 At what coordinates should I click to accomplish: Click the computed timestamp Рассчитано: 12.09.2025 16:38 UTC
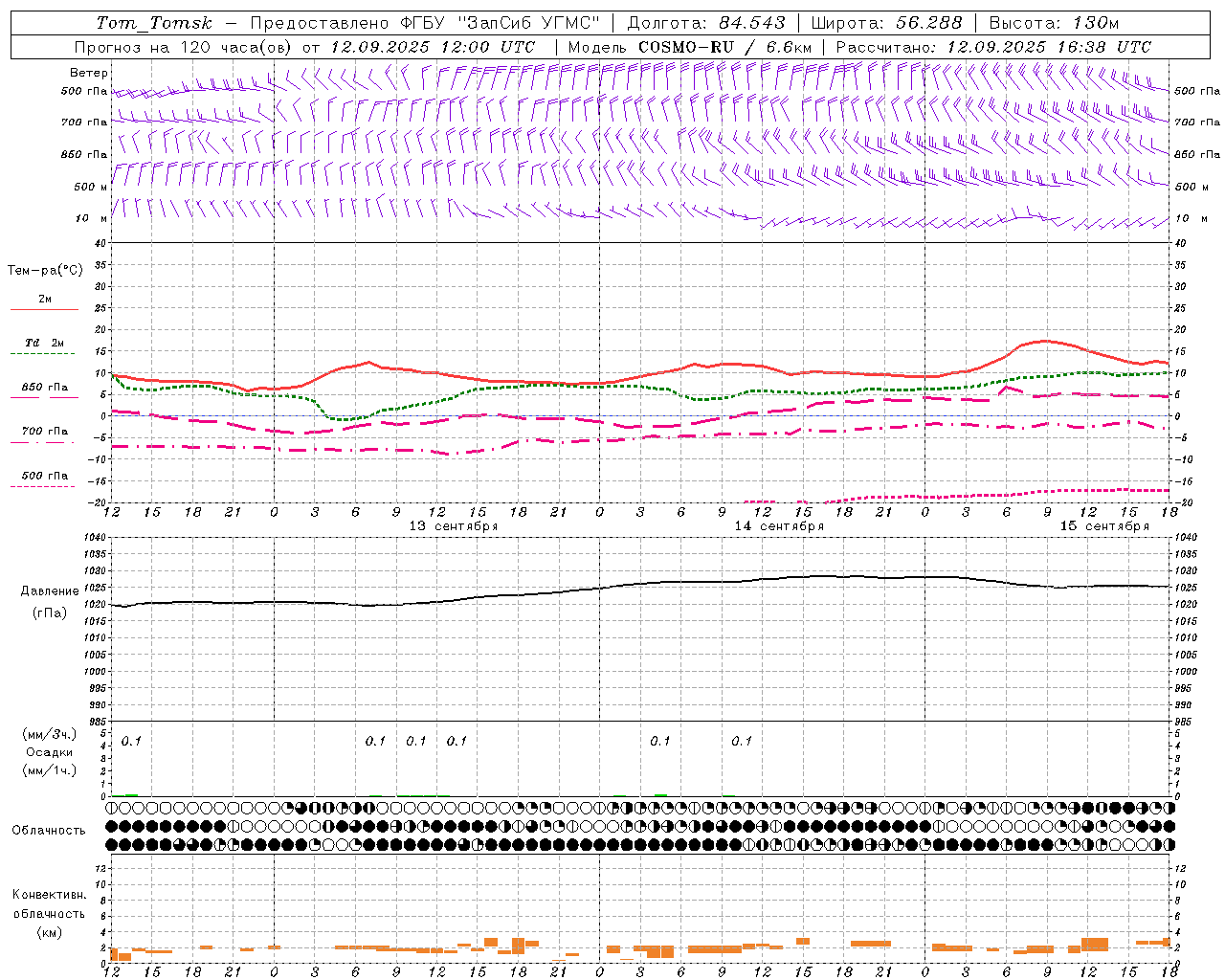[x=993, y=47]
